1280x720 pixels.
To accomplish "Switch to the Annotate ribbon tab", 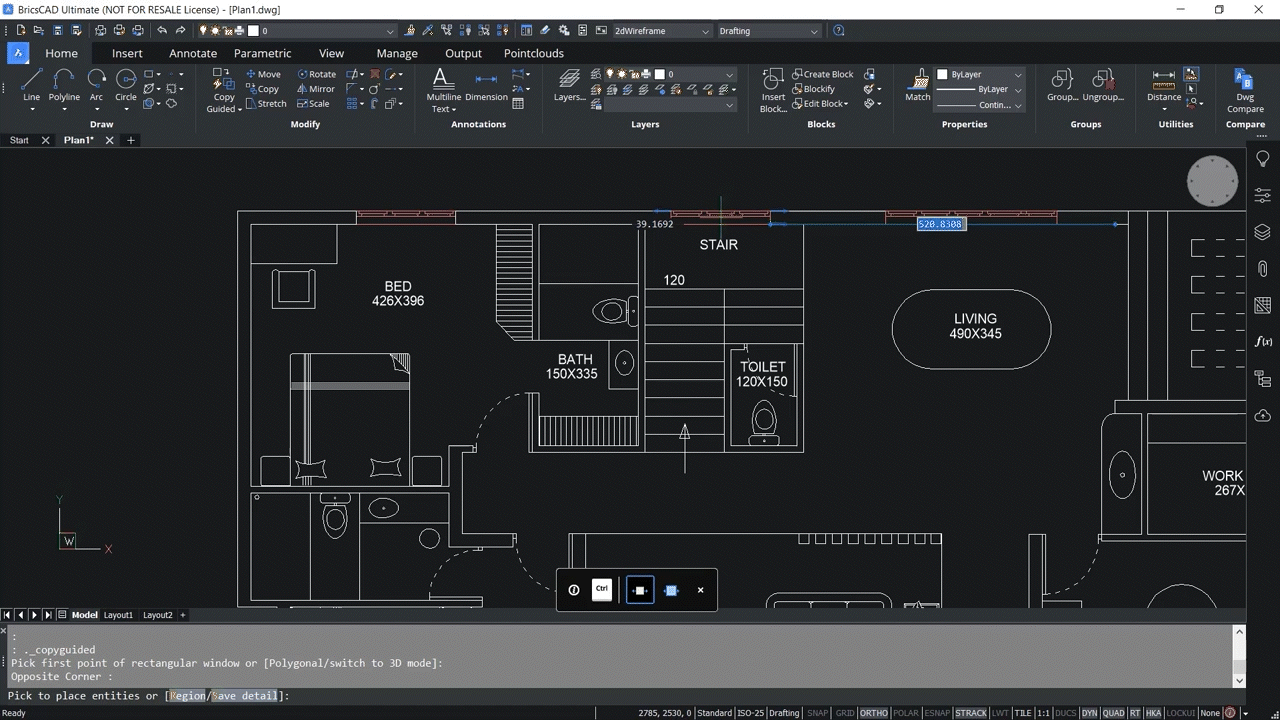I will [x=192, y=53].
